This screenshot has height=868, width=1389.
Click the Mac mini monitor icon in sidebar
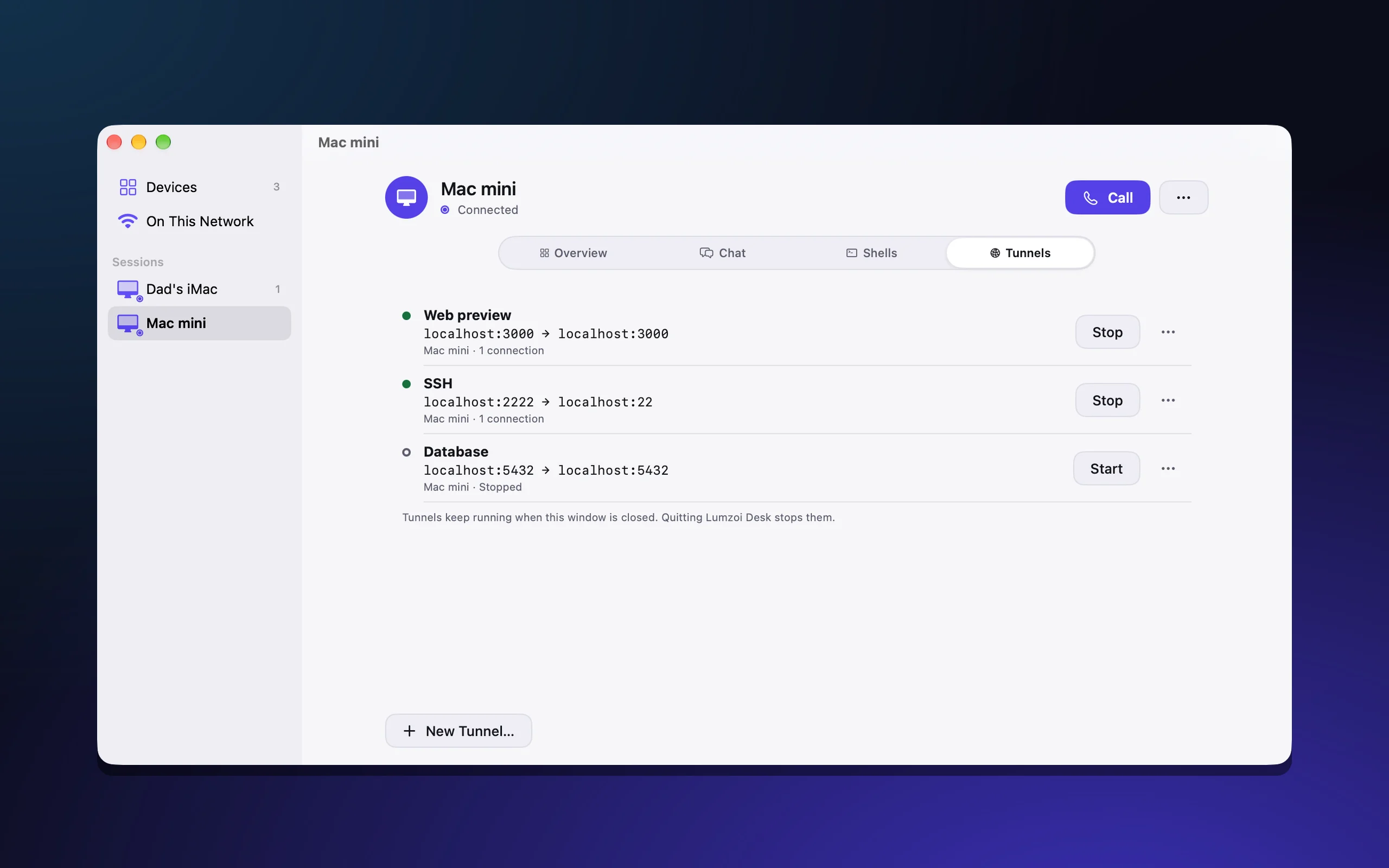[x=129, y=324]
